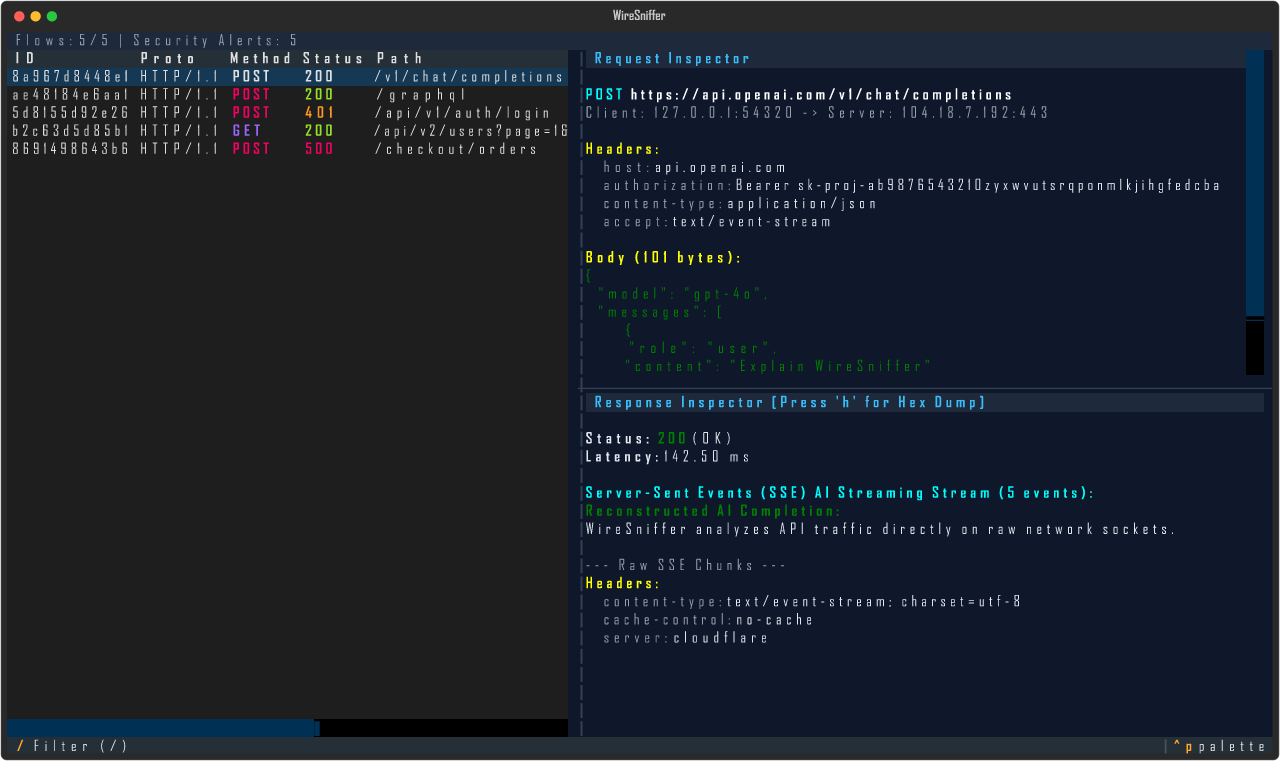
Task: Click the Server-Sent Events (SSE) stream heading
Action: (x=840, y=493)
